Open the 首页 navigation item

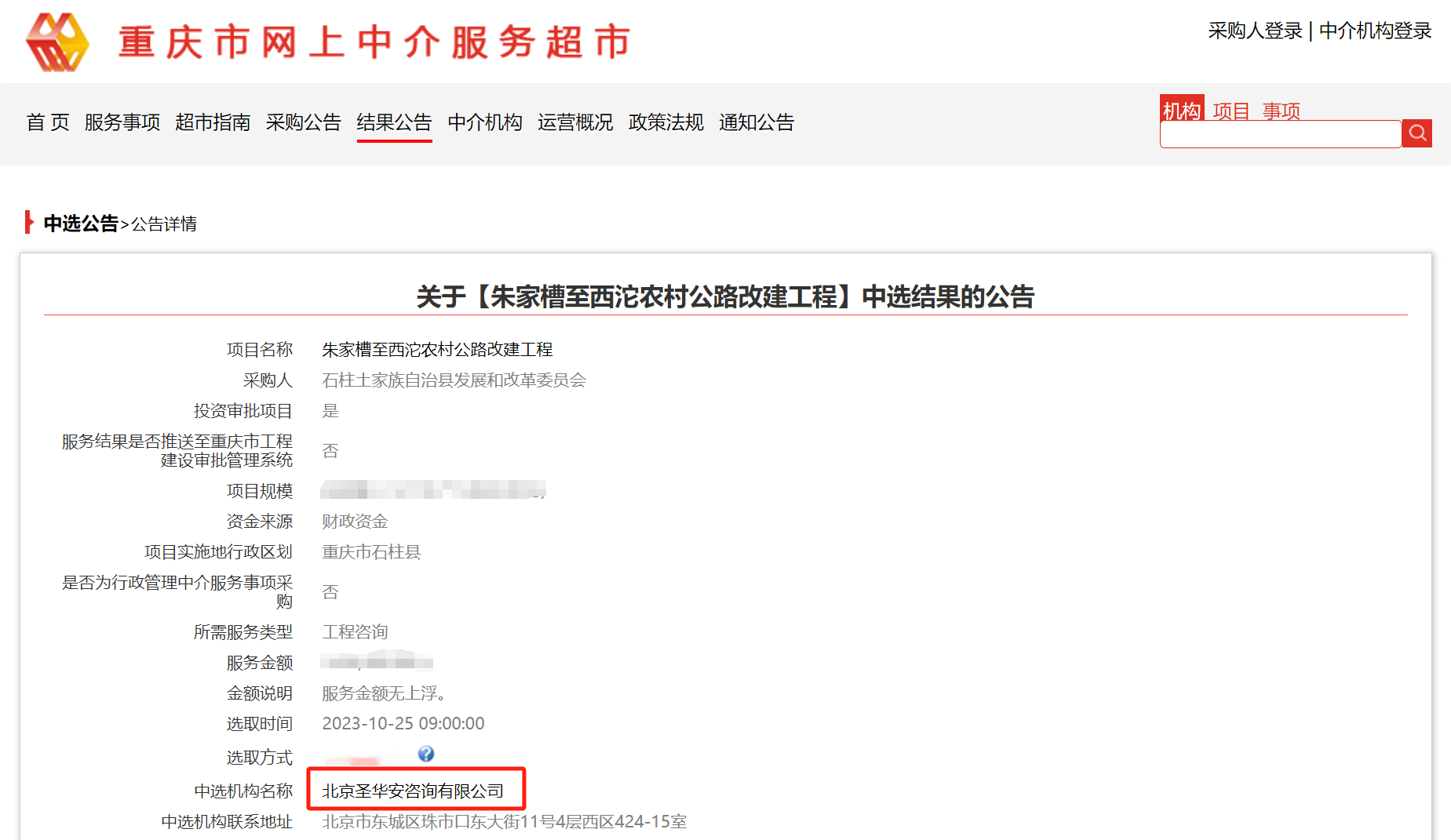(x=48, y=122)
